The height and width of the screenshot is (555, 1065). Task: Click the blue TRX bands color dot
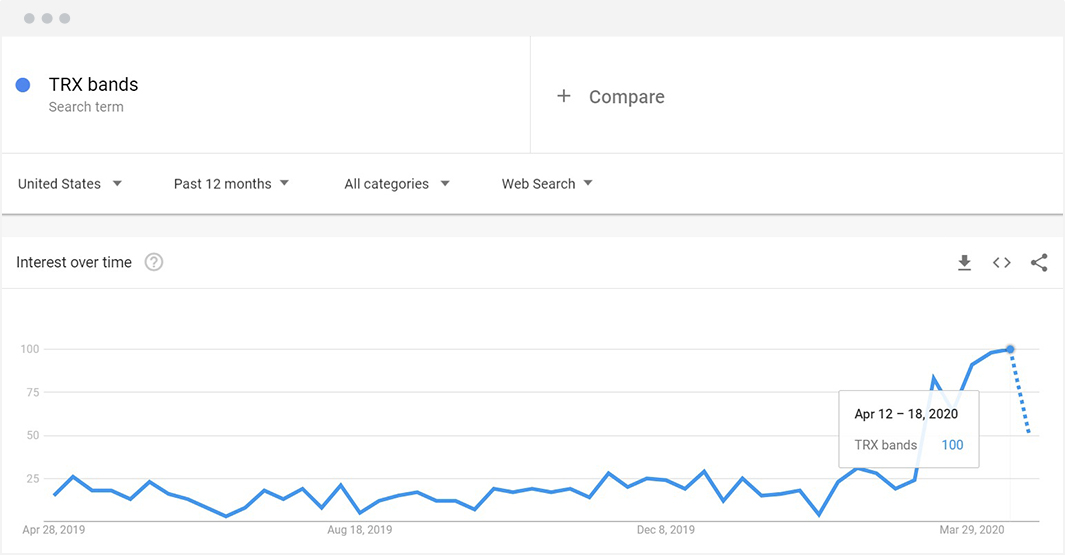pyautogui.click(x=23, y=85)
